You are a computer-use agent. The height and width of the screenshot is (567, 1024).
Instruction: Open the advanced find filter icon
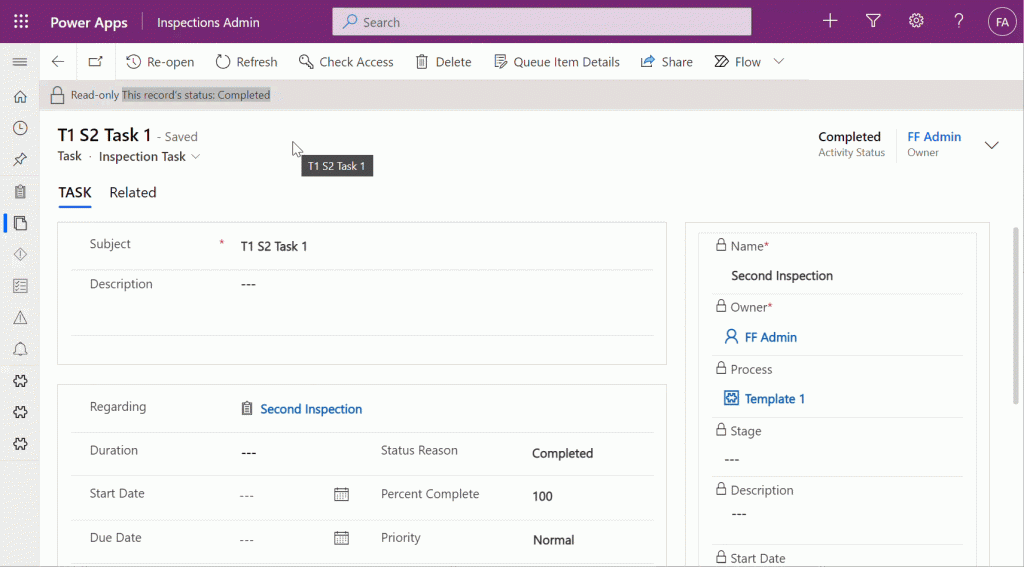pos(873,22)
